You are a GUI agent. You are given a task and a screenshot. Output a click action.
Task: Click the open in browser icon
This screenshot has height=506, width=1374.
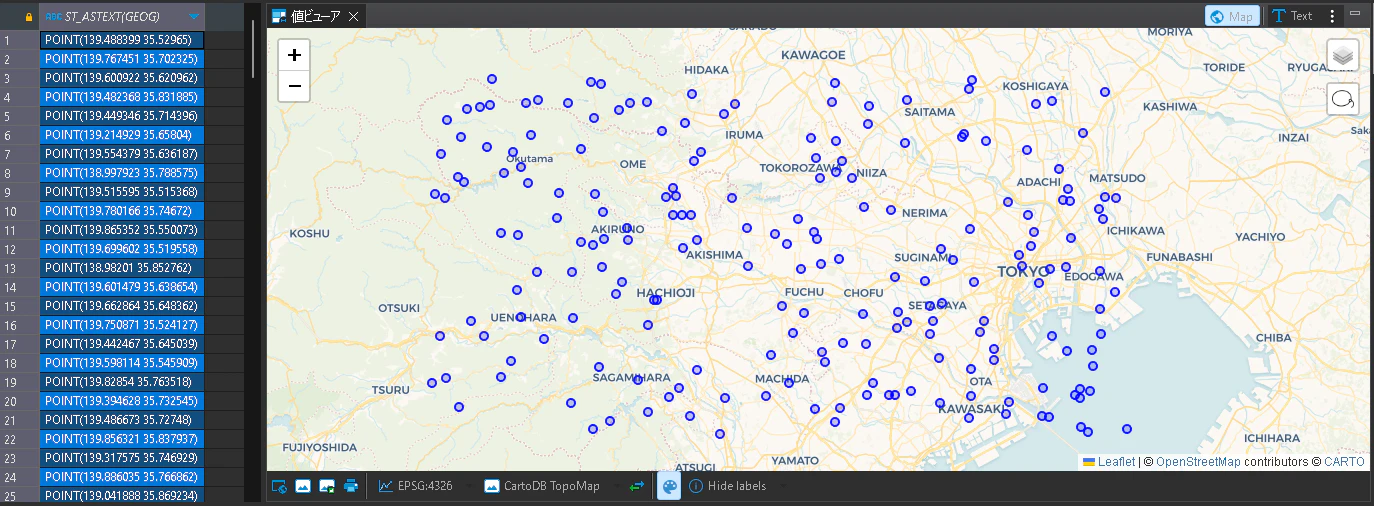(279, 486)
